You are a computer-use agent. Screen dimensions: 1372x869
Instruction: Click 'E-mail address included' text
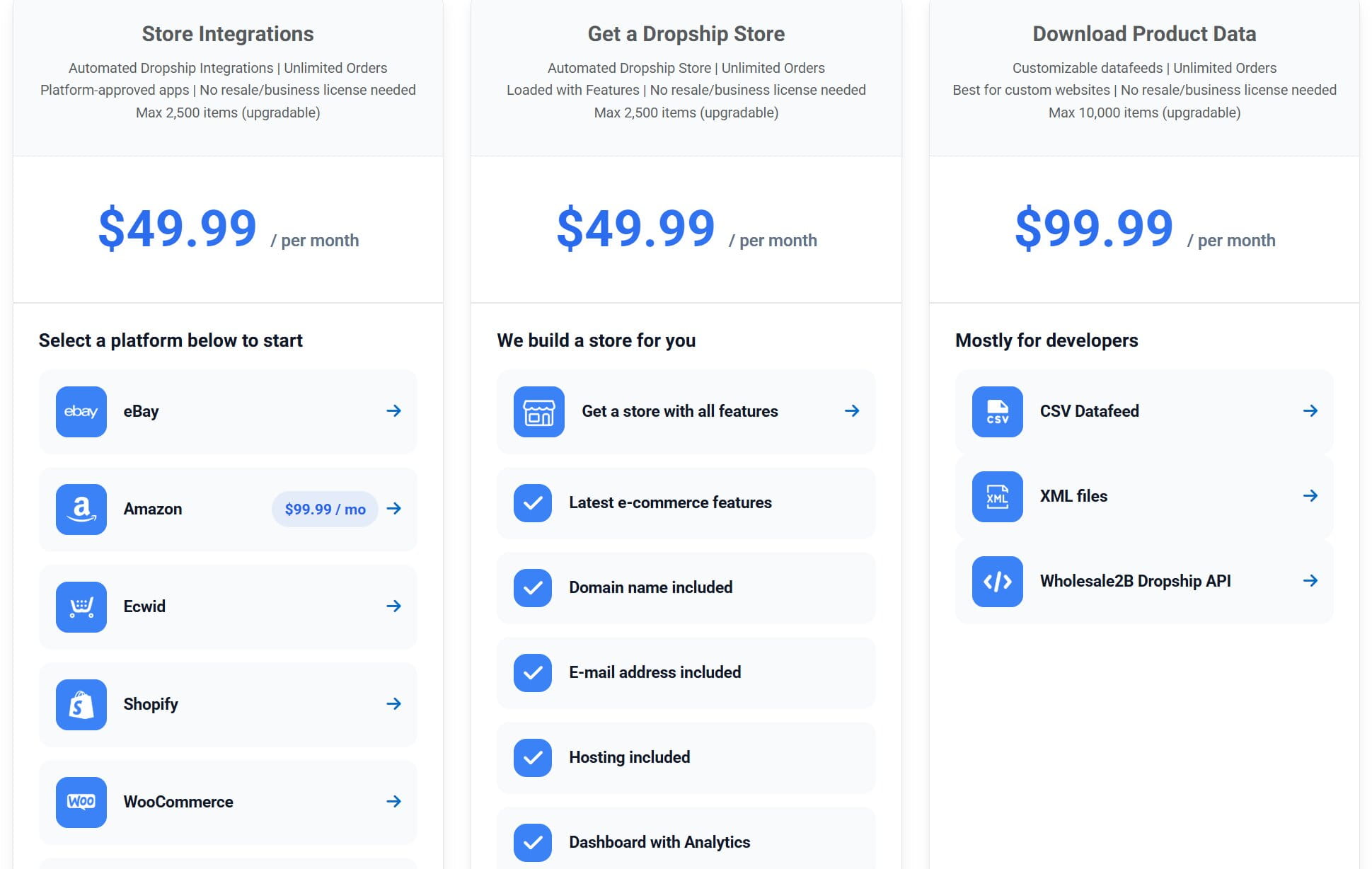click(x=655, y=672)
